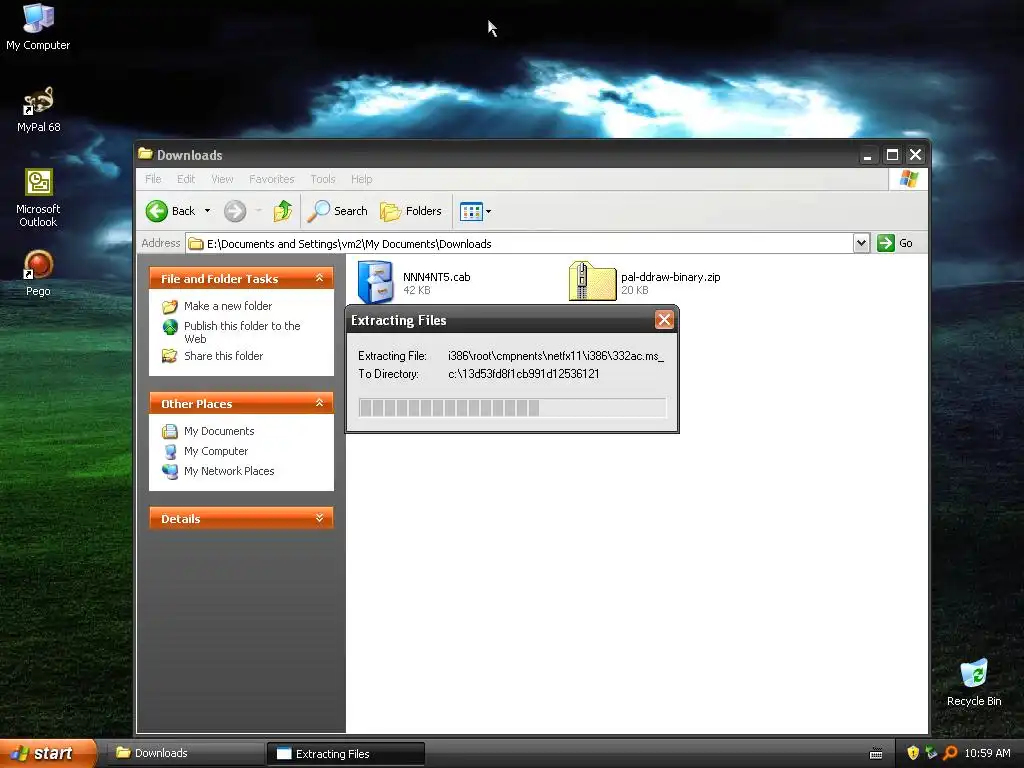Click the Windows flag logo in Explorer
The image size is (1024, 768).
908,179
